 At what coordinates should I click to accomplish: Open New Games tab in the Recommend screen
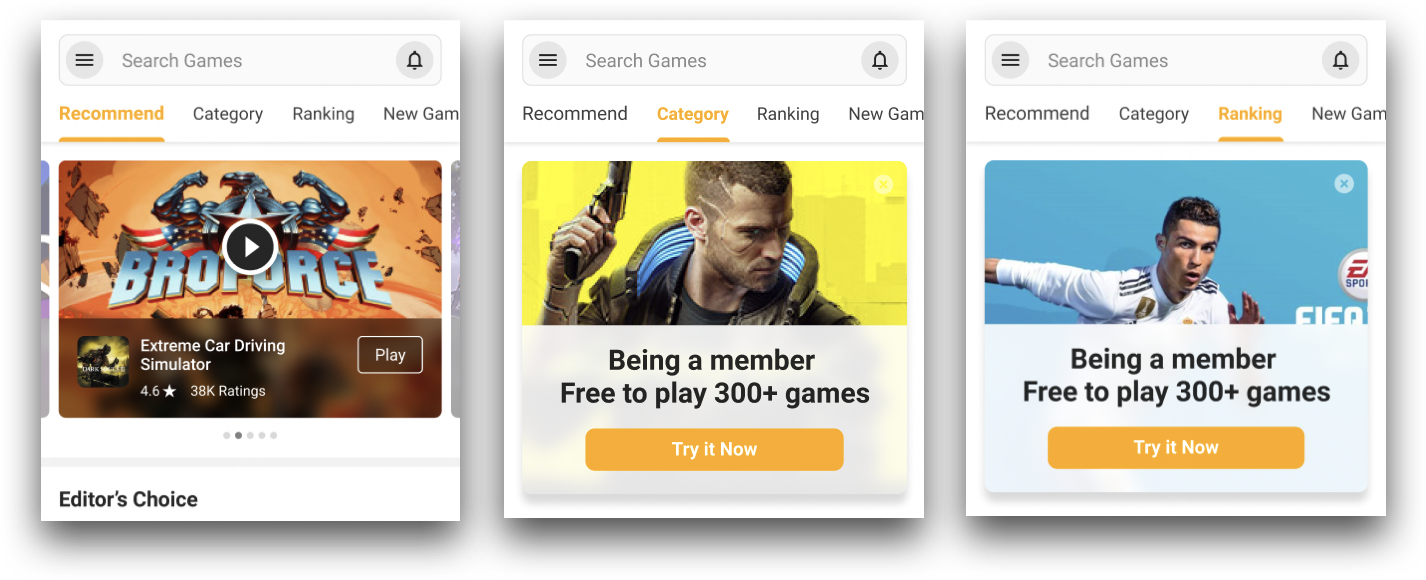[421, 114]
